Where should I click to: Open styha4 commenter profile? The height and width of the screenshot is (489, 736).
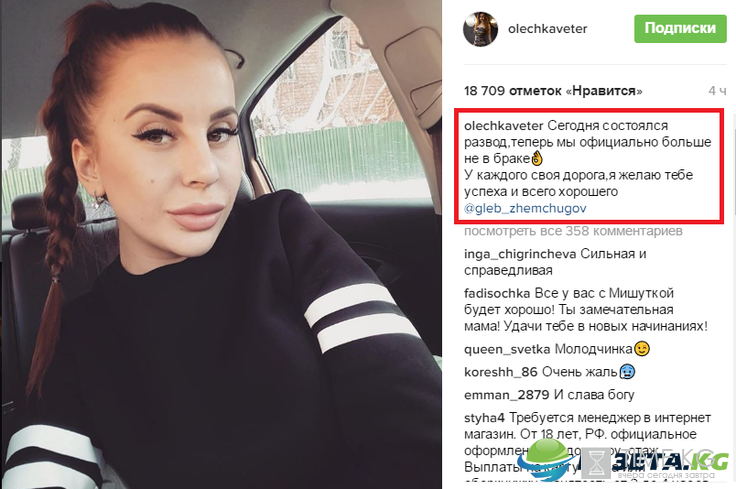point(484,418)
